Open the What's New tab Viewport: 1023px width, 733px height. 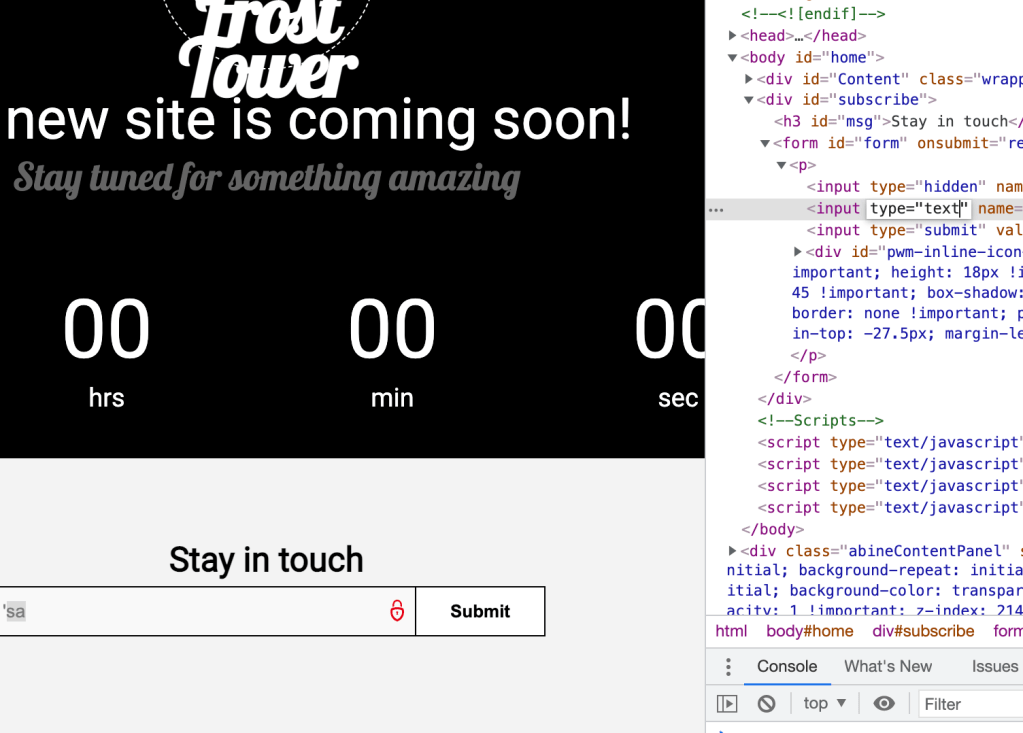click(887, 667)
